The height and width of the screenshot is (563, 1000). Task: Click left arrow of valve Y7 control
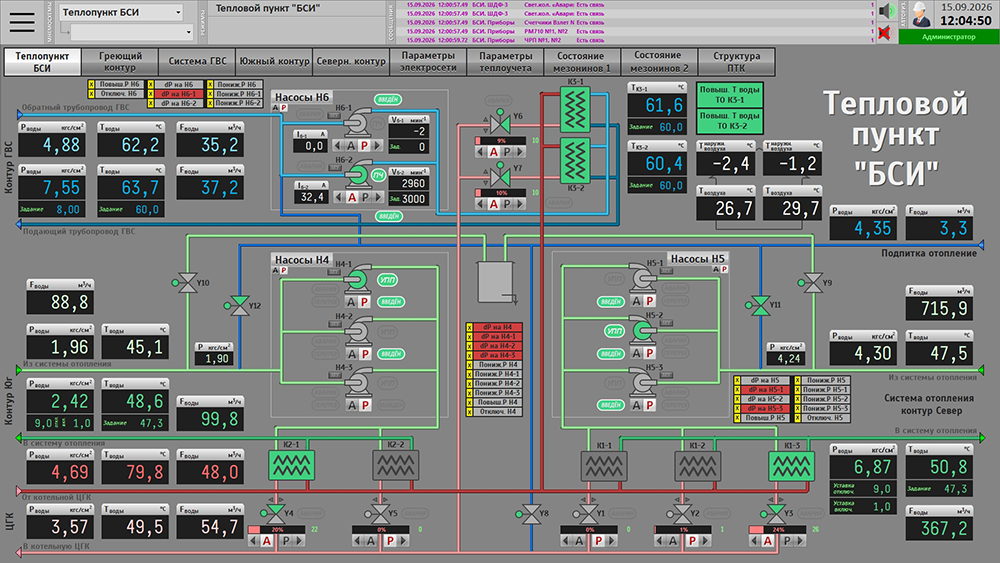click(480, 204)
